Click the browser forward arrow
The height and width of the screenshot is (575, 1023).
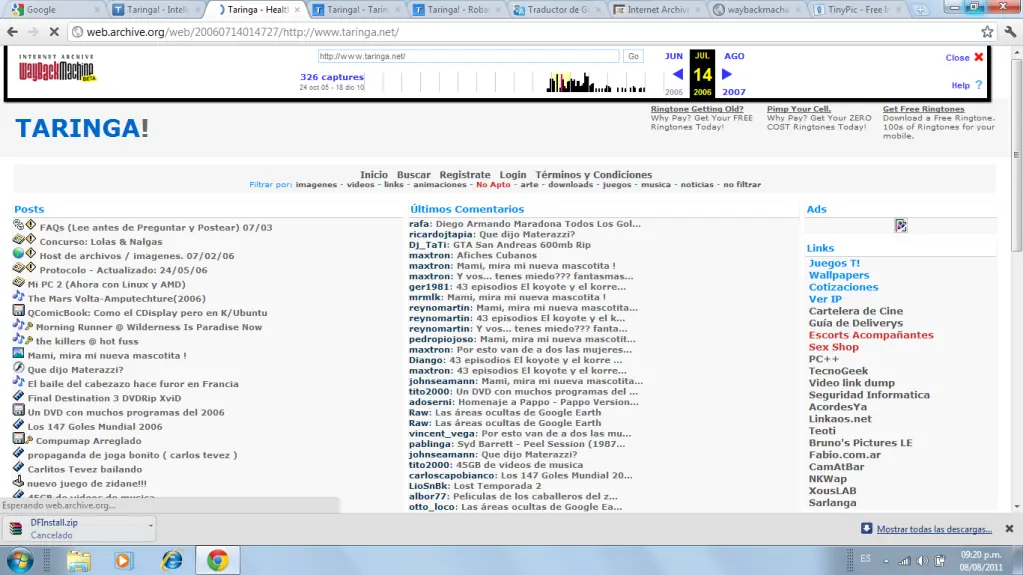pyautogui.click(x=33, y=31)
